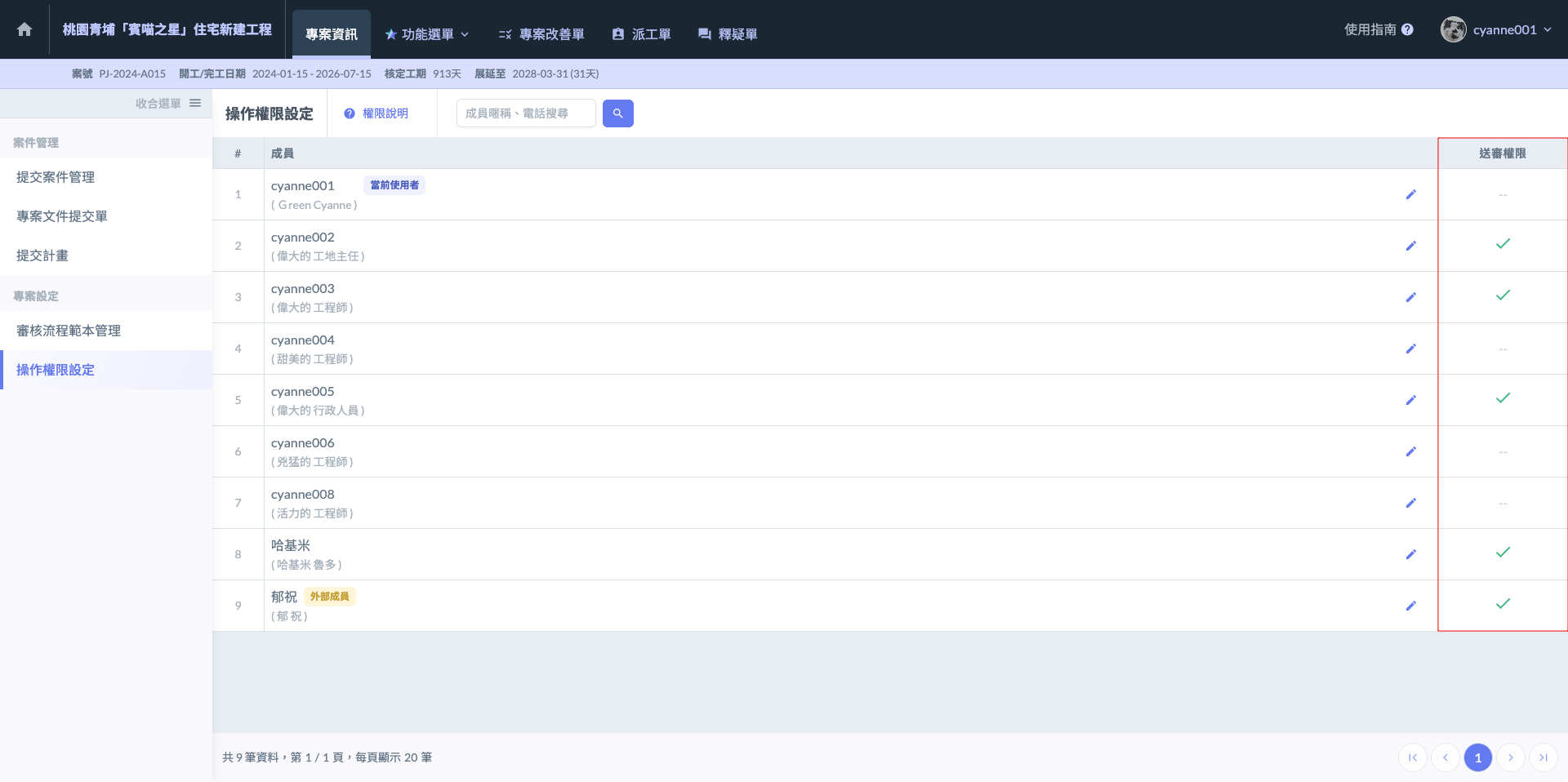
Task: Edit permissions for cyanne005 with pencil icon
Action: 1411,400
